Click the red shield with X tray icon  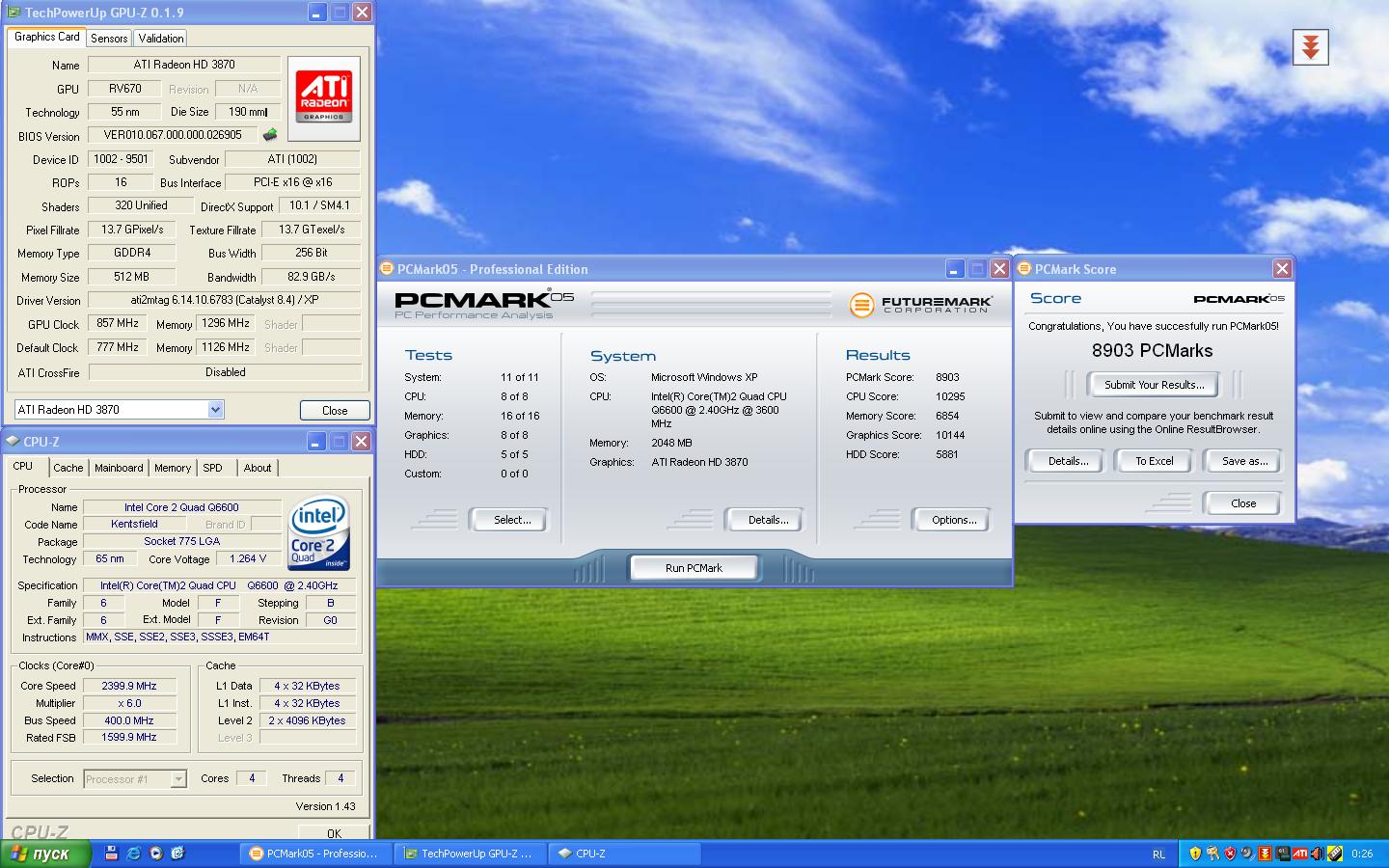[1230, 854]
